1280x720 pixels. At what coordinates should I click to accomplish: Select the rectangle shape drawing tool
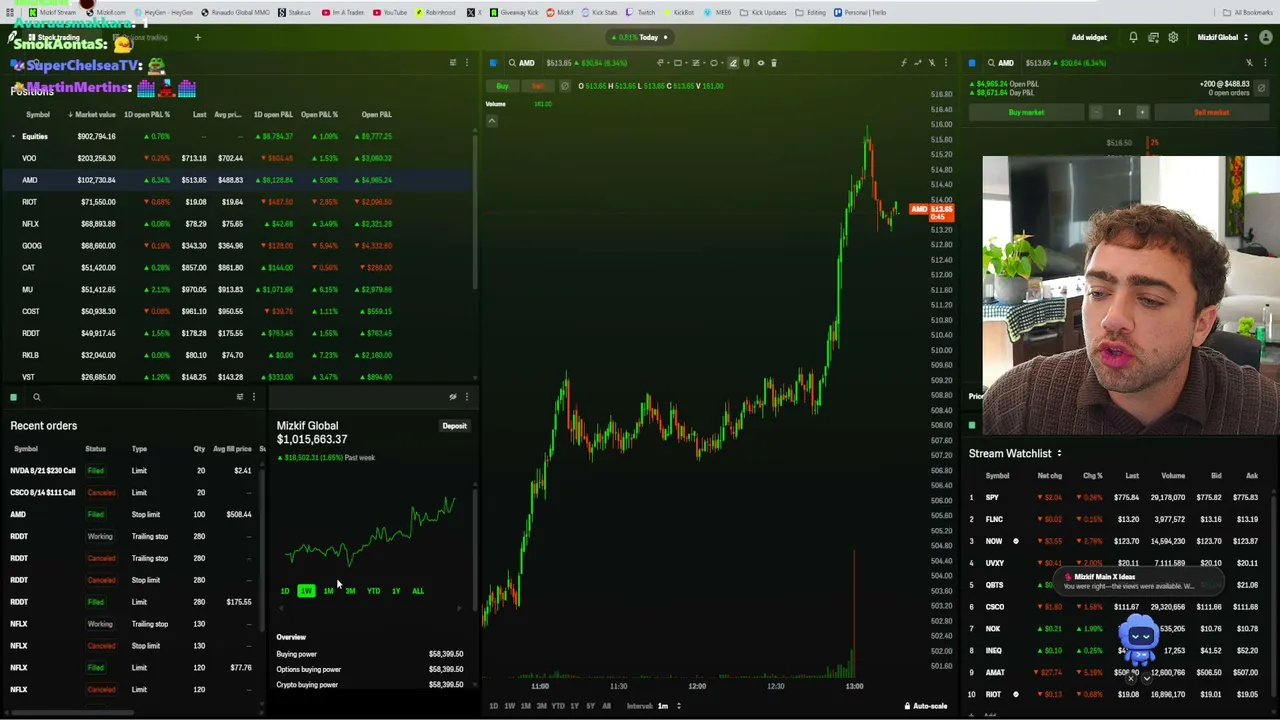pyautogui.click(x=678, y=63)
